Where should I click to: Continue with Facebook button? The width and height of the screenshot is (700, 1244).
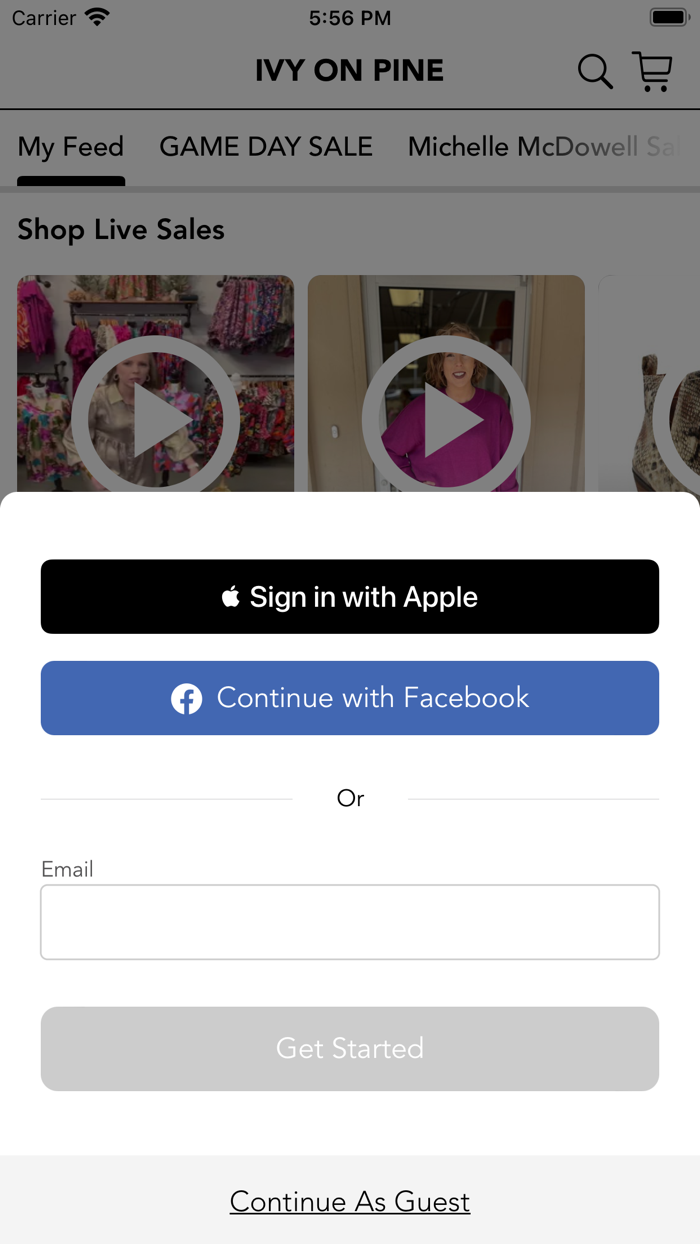pyautogui.click(x=350, y=698)
